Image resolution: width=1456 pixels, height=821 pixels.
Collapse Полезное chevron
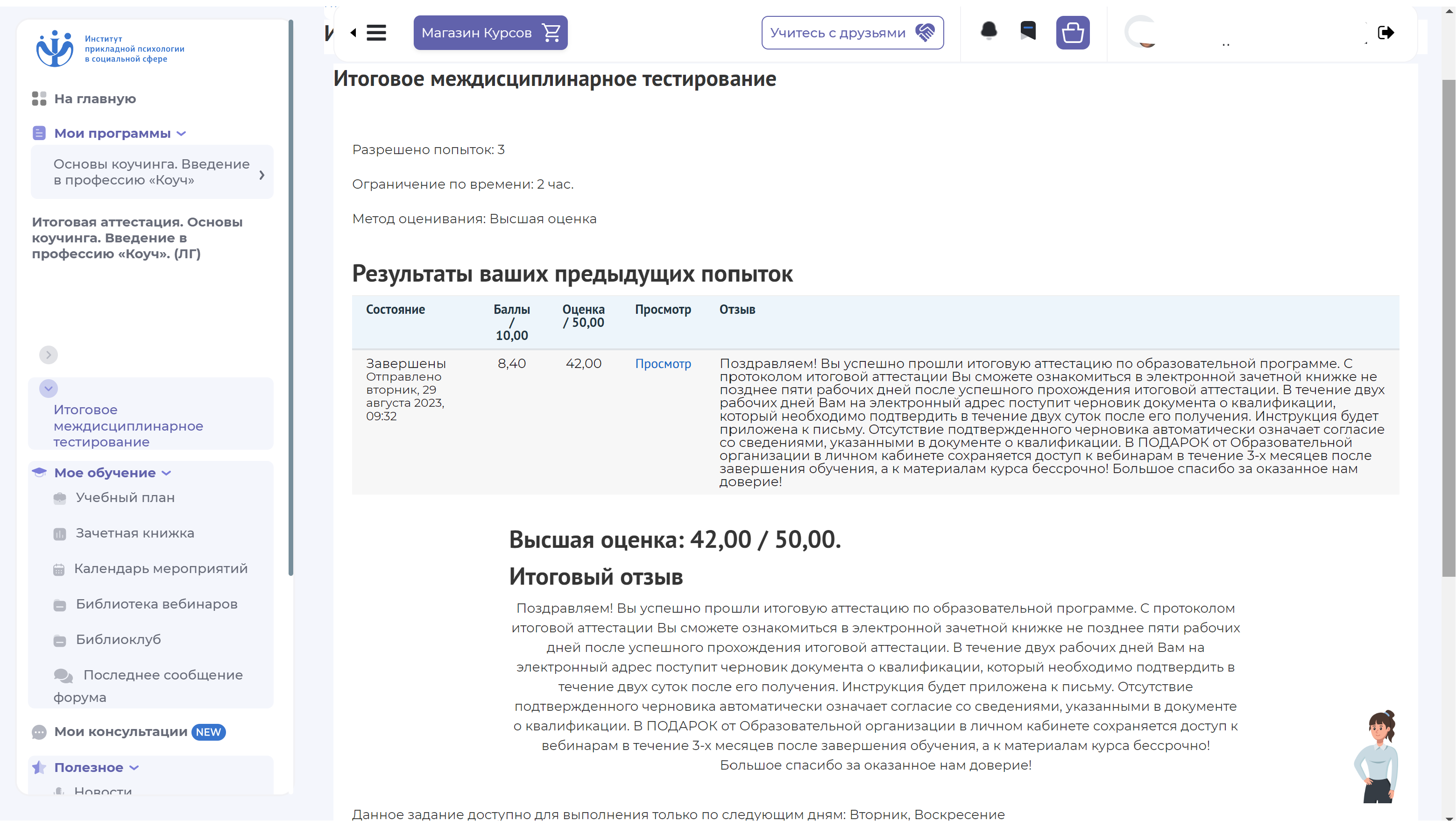(134, 768)
